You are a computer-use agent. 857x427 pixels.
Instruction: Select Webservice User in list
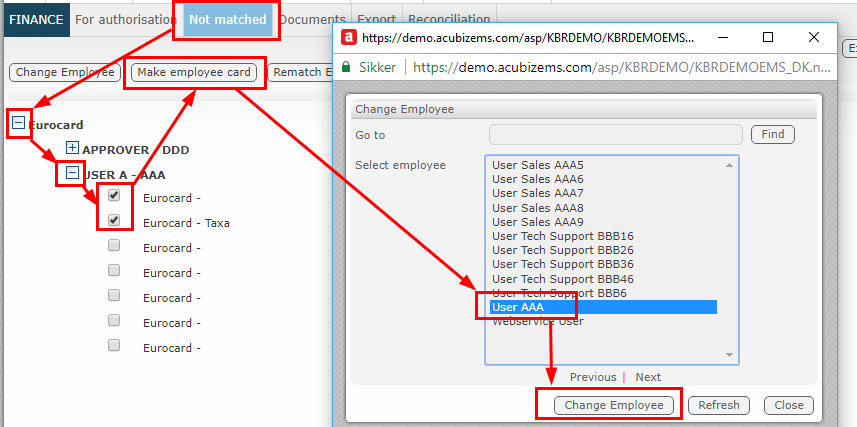click(x=538, y=321)
